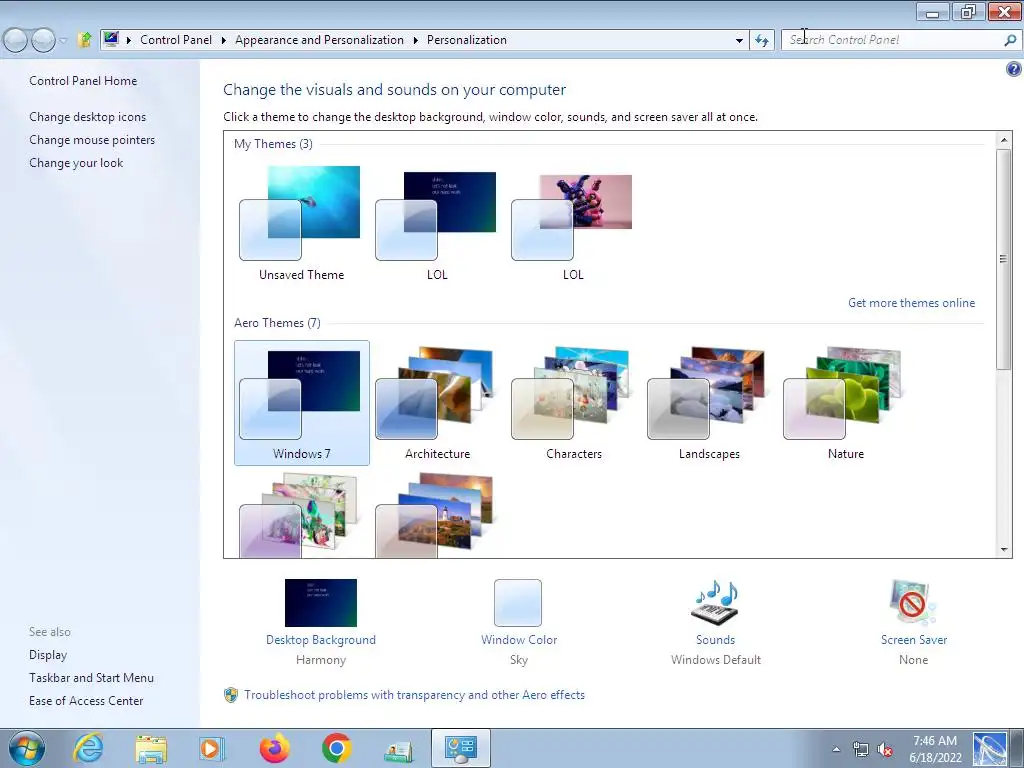Open Windows Media Player from the taskbar
The width and height of the screenshot is (1024, 768).
click(x=212, y=748)
